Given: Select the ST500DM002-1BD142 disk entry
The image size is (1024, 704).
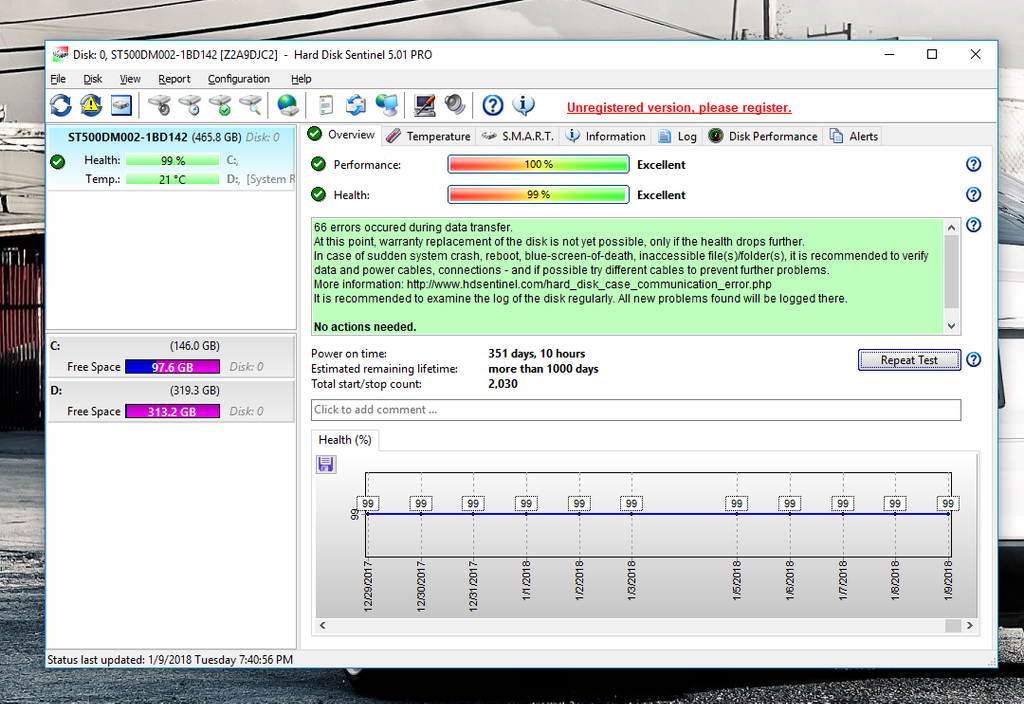Looking at the screenshot, I should coord(172,157).
